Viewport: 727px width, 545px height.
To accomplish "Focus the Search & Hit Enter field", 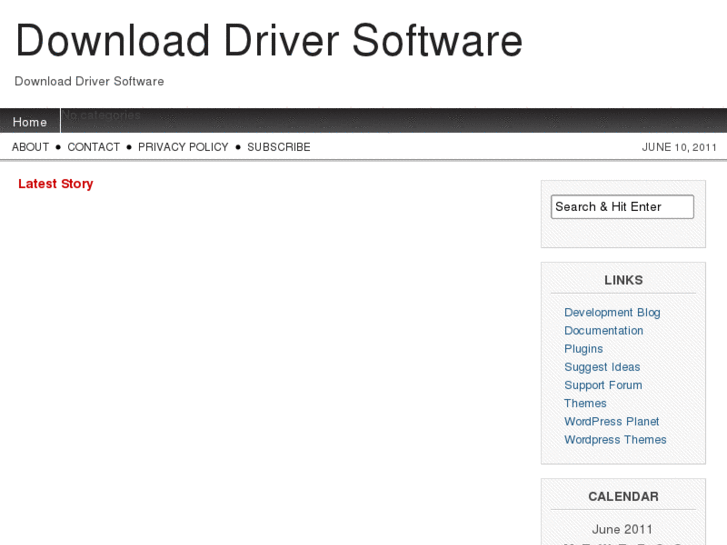I will click(622, 206).
